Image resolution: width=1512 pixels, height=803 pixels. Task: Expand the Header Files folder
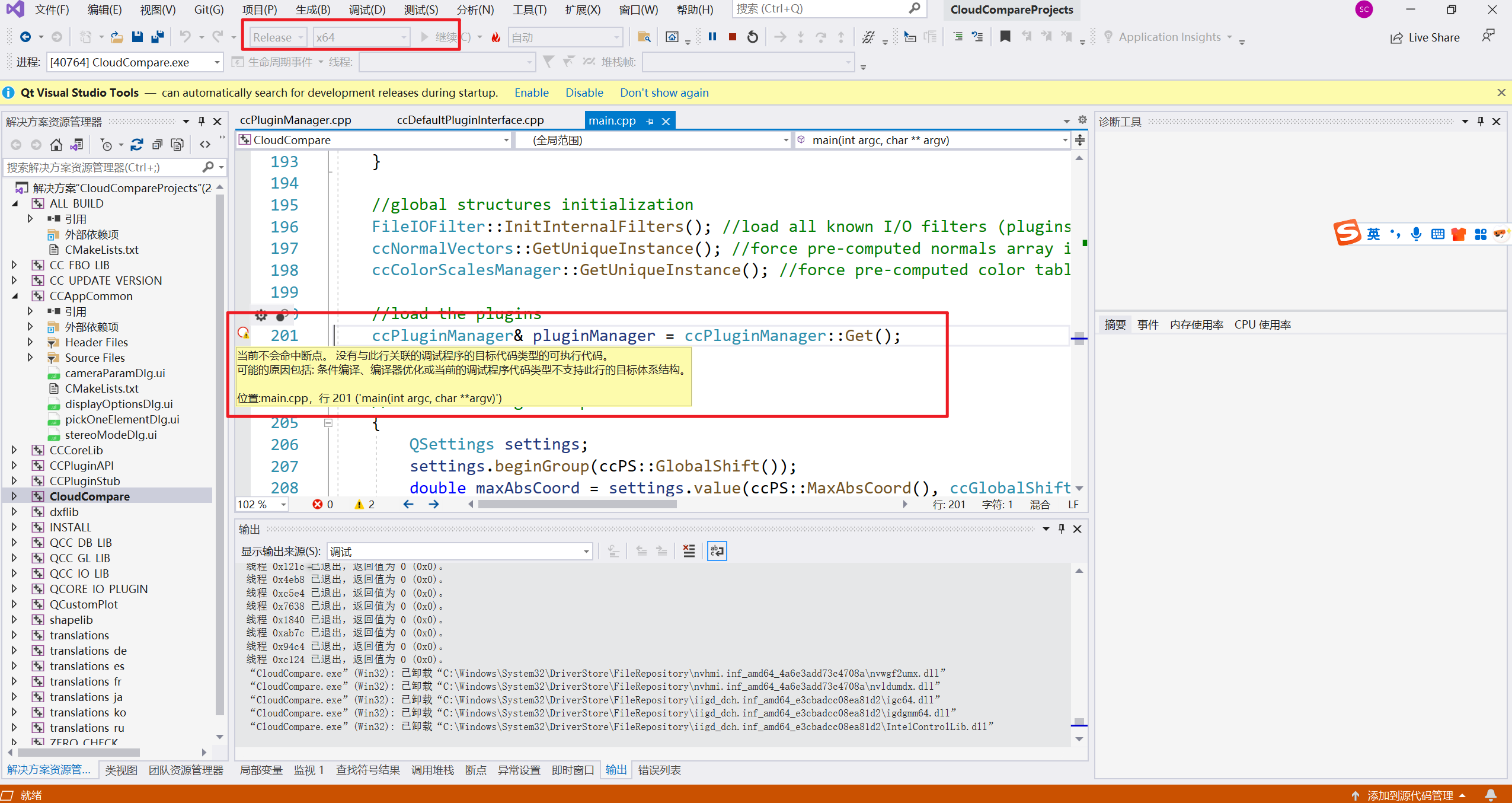click(30, 342)
